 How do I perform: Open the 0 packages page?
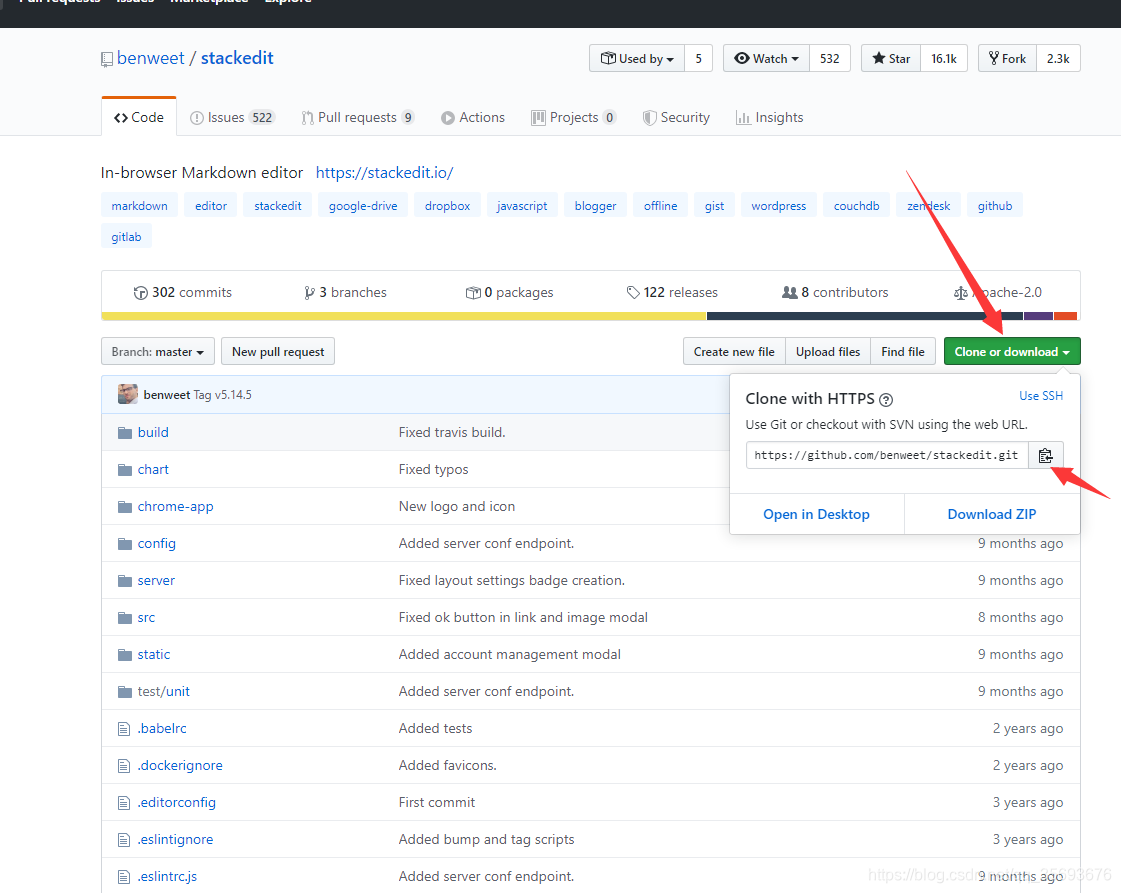point(510,292)
